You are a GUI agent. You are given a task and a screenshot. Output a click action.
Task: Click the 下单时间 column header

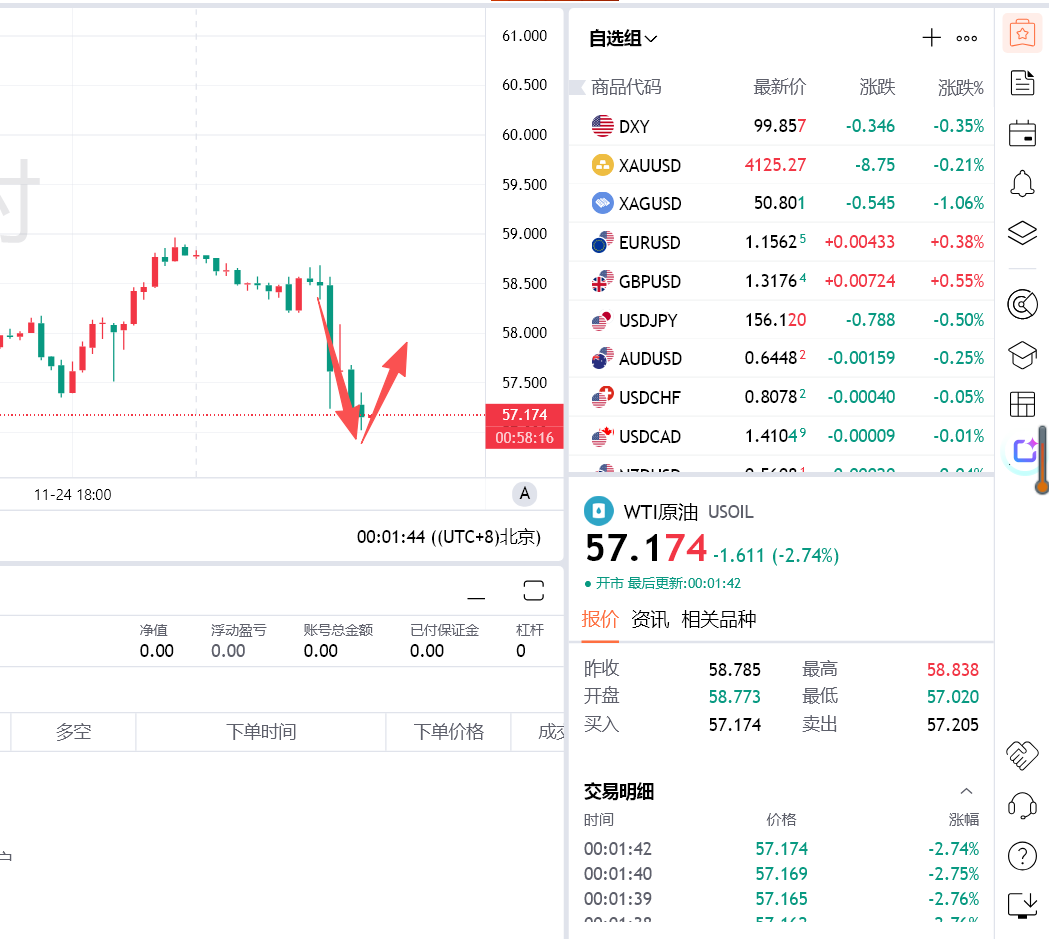click(x=261, y=732)
